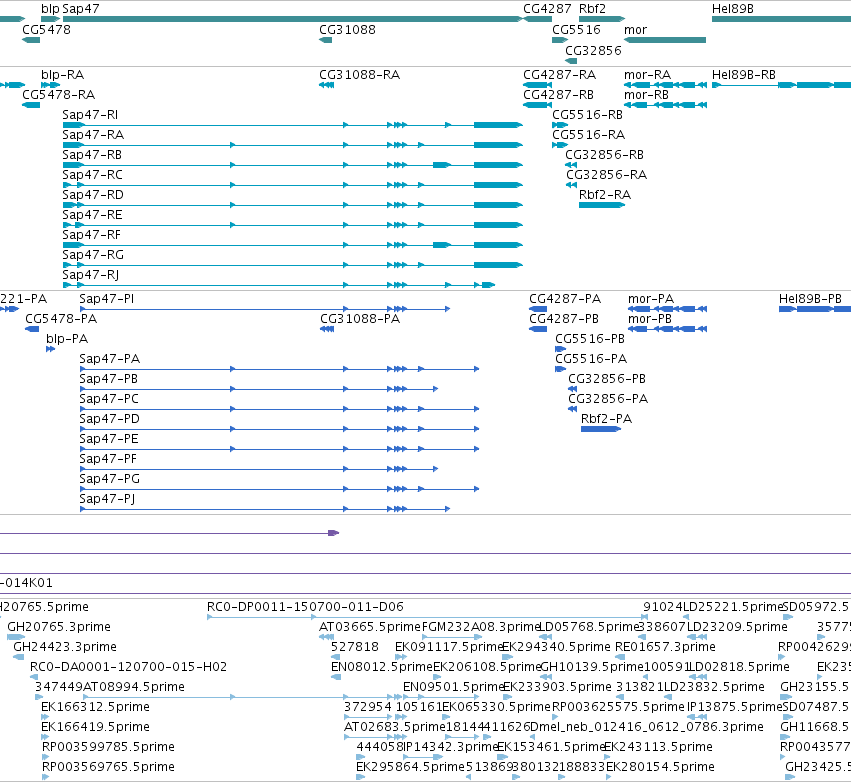Click the blp-PA protein label
851x782 pixels.
(67, 339)
